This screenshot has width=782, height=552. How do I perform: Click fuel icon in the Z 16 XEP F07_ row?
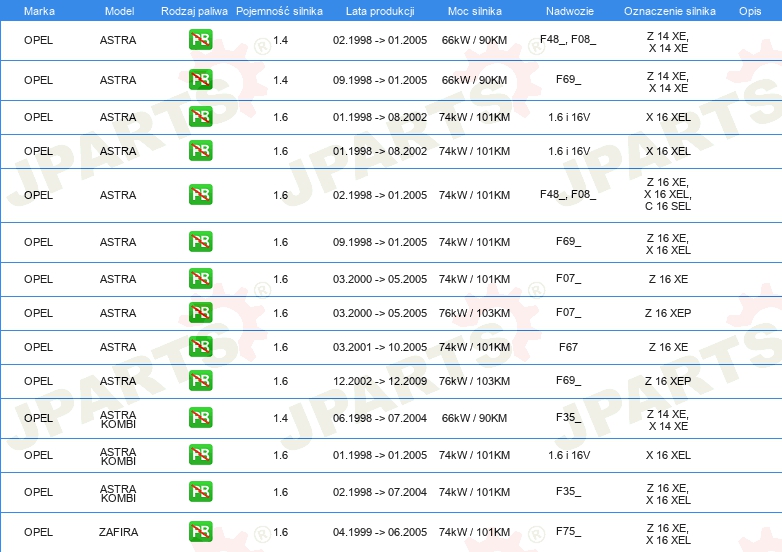point(200,313)
